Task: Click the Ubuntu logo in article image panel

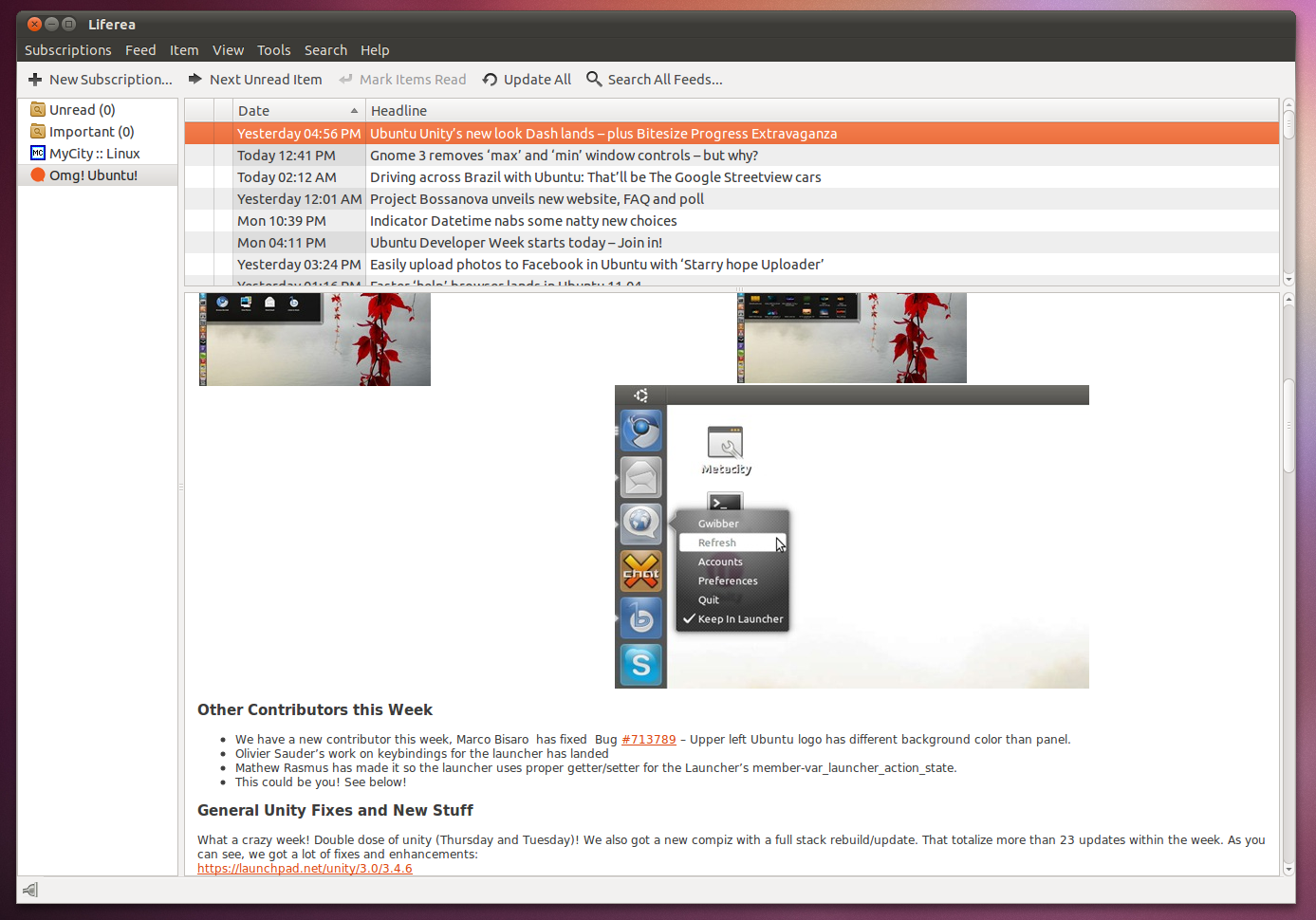Action: tap(641, 396)
